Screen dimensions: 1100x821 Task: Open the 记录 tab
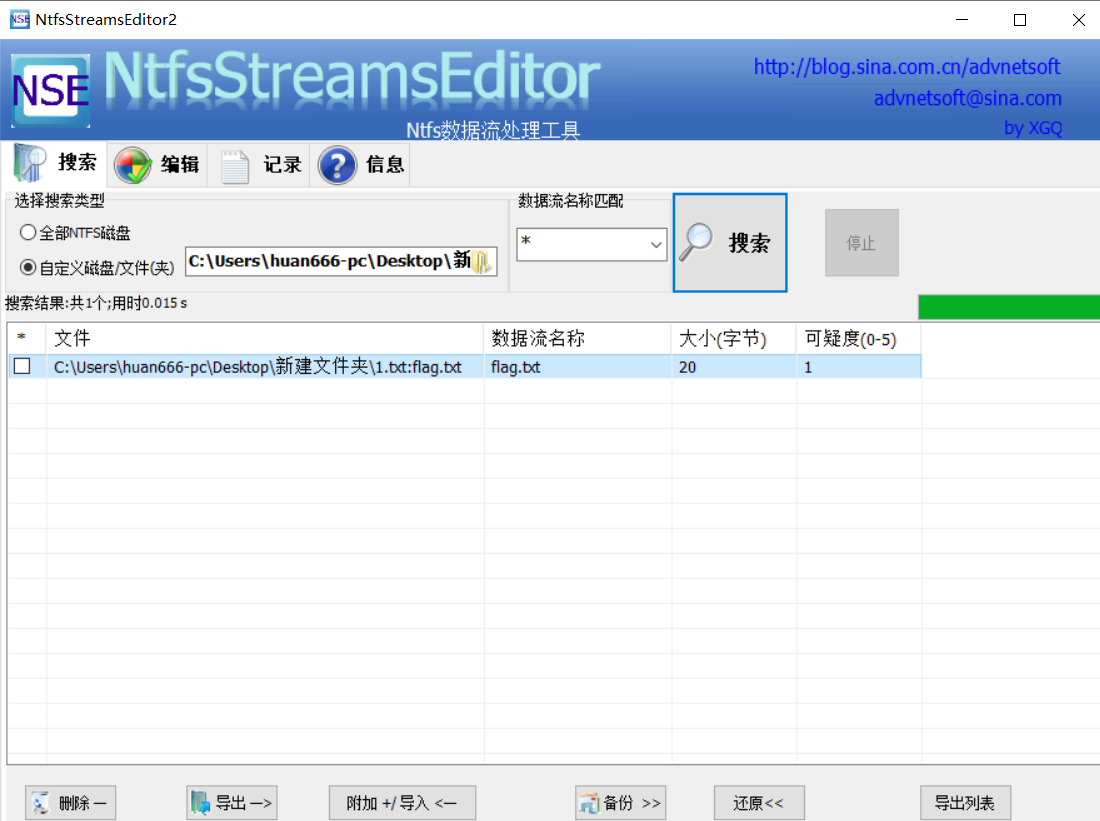260,164
